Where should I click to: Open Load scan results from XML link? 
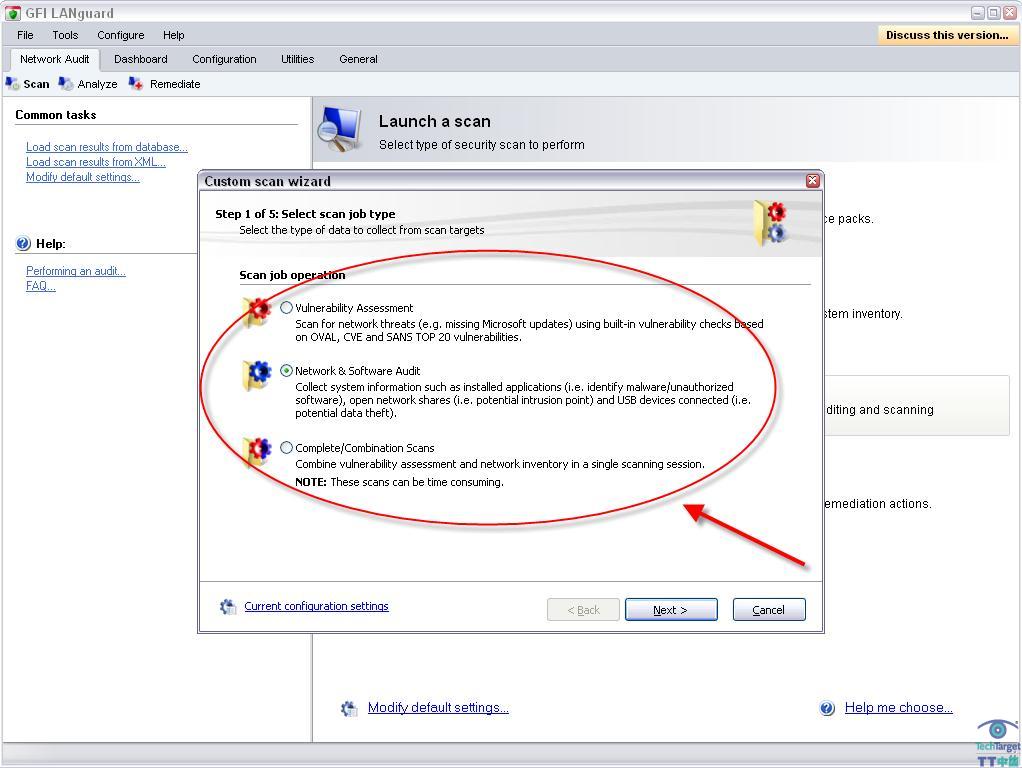(96, 162)
